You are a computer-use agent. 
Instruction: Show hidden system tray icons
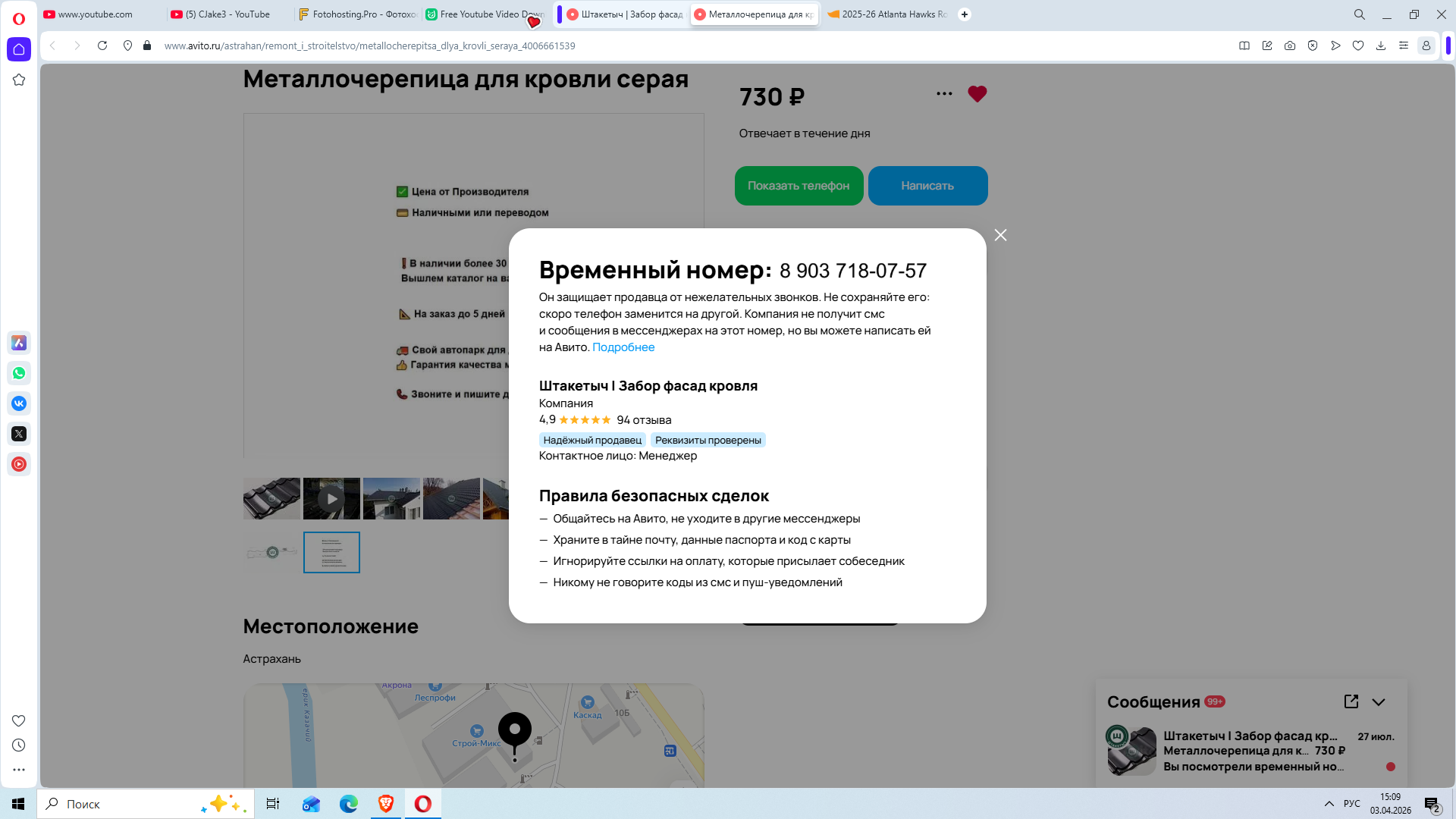1329,804
